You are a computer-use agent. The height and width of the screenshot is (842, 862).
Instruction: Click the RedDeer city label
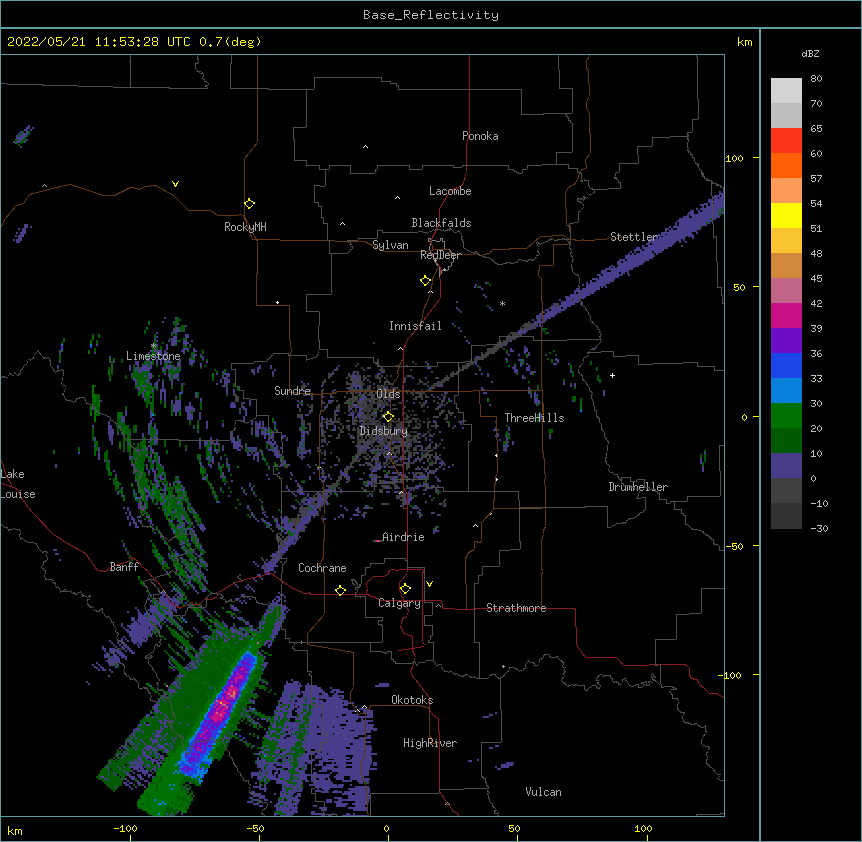pos(440,255)
